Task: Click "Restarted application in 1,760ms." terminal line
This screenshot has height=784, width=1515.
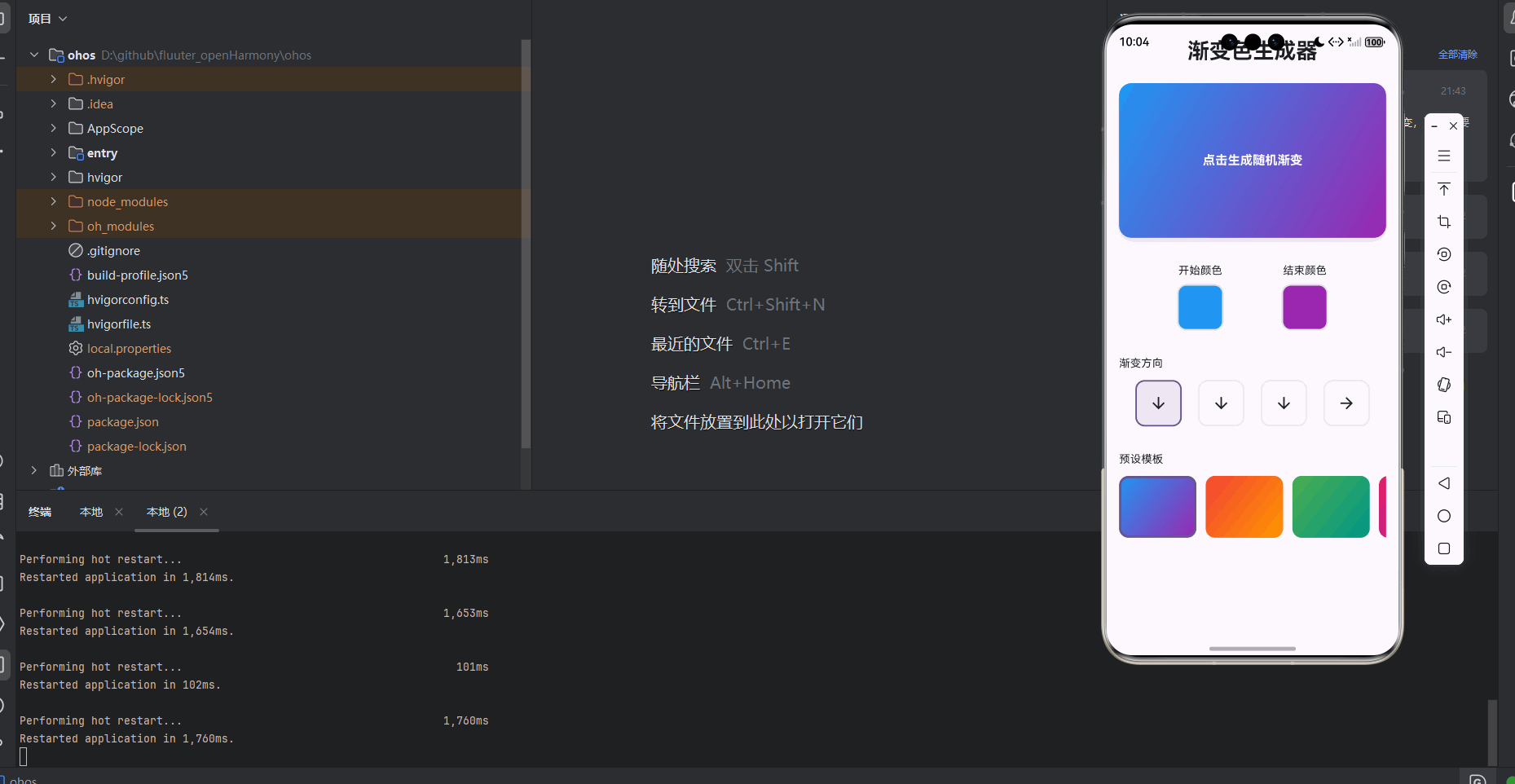Action: point(126,739)
